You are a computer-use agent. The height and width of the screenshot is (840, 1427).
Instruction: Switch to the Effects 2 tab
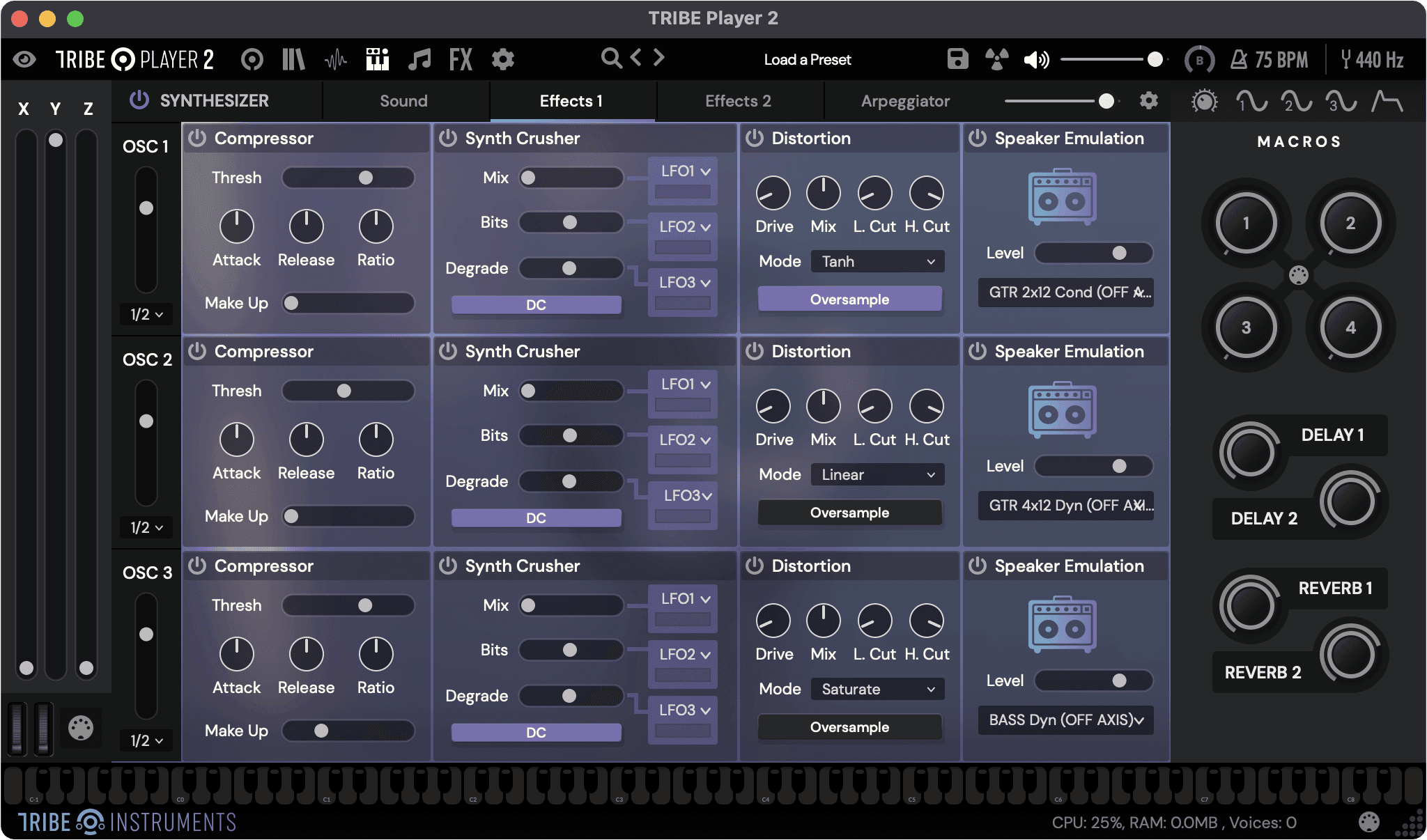tap(738, 101)
